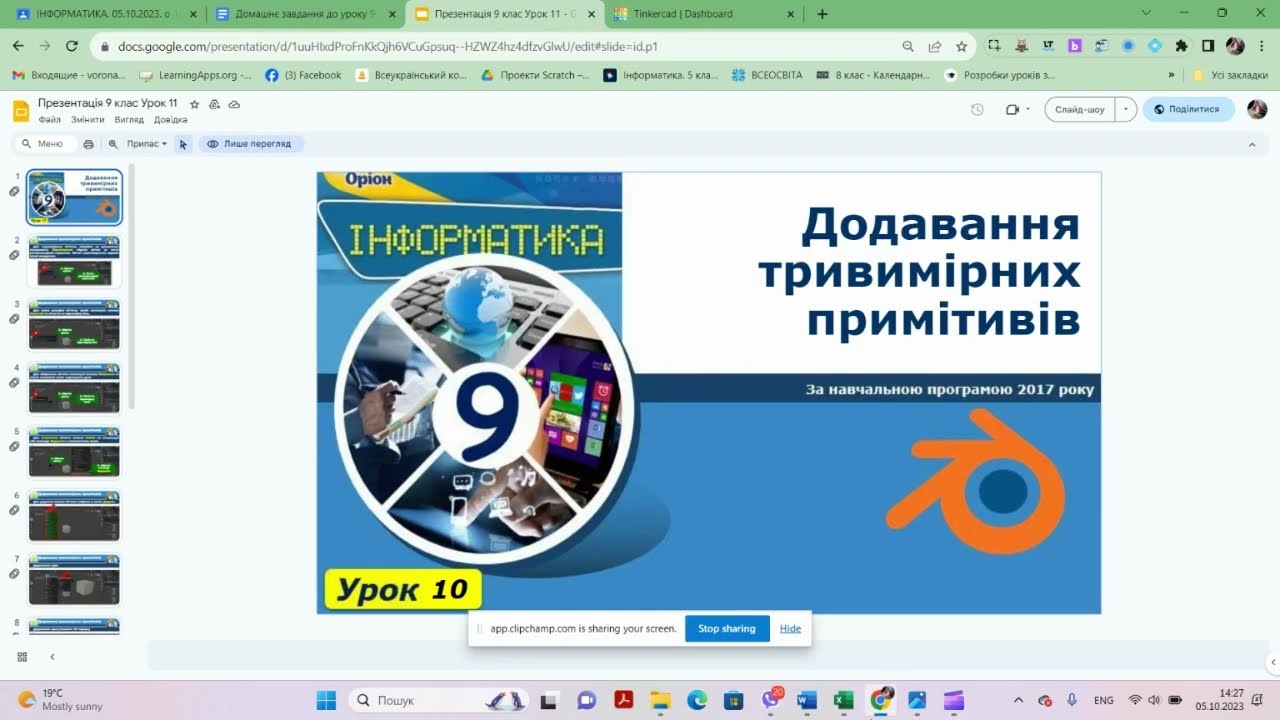The width and height of the screenshot is (1280, 720).
Task: Open version history clock icon
Action: [977, 109]
